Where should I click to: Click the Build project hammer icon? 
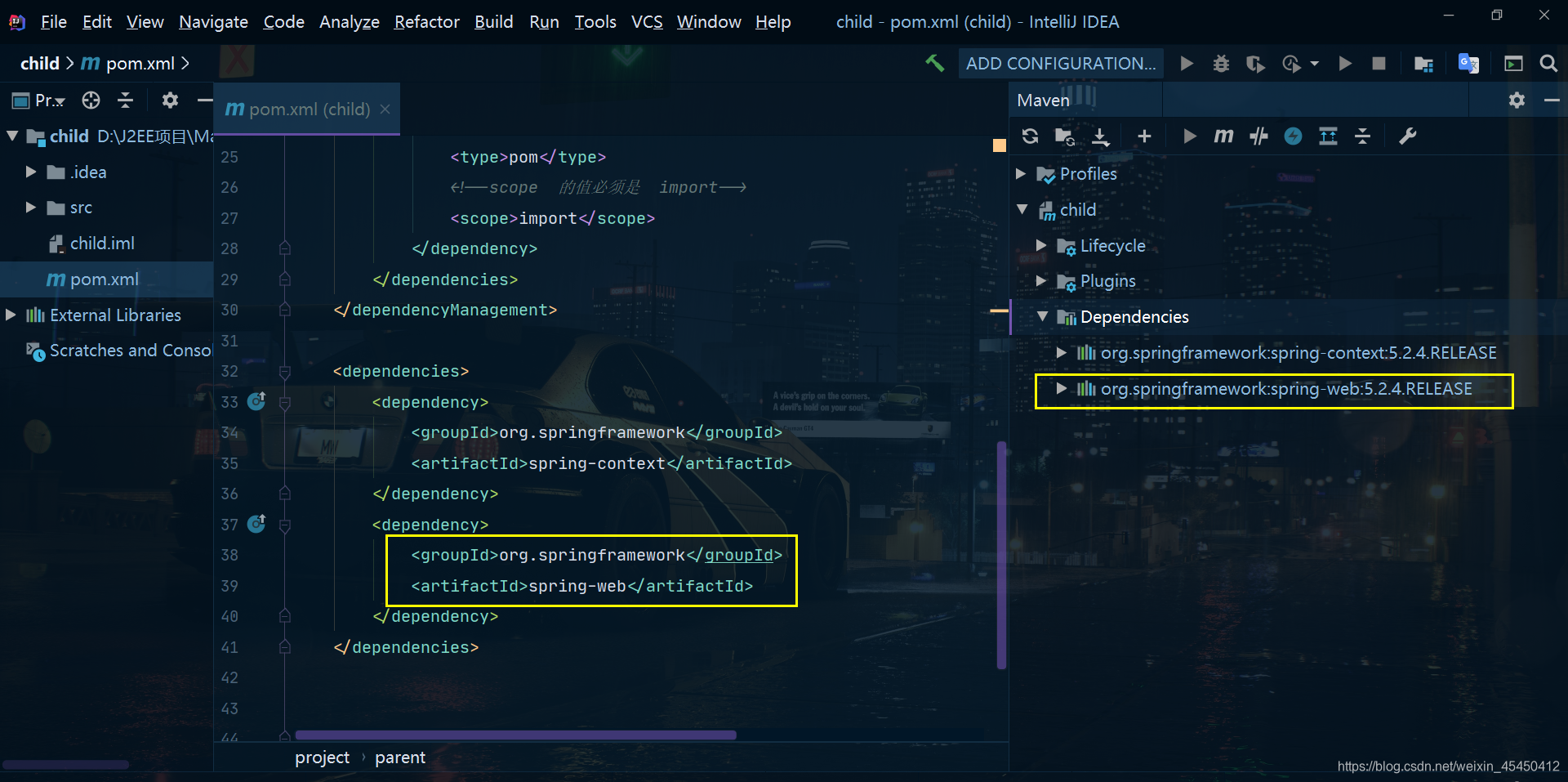[934, 63]
